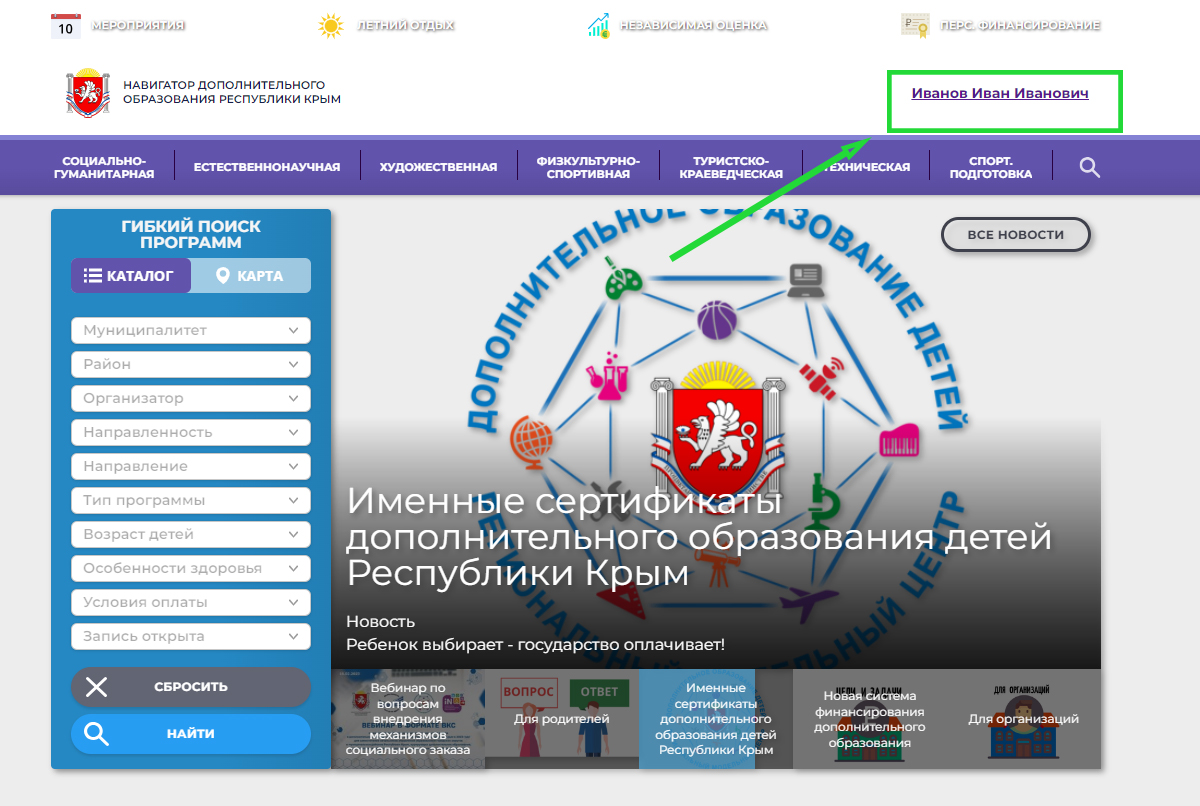Open search with the magnifier icon in navigation bar
This screenshot has height=806, width=1200.
(x=1089, y=167)
